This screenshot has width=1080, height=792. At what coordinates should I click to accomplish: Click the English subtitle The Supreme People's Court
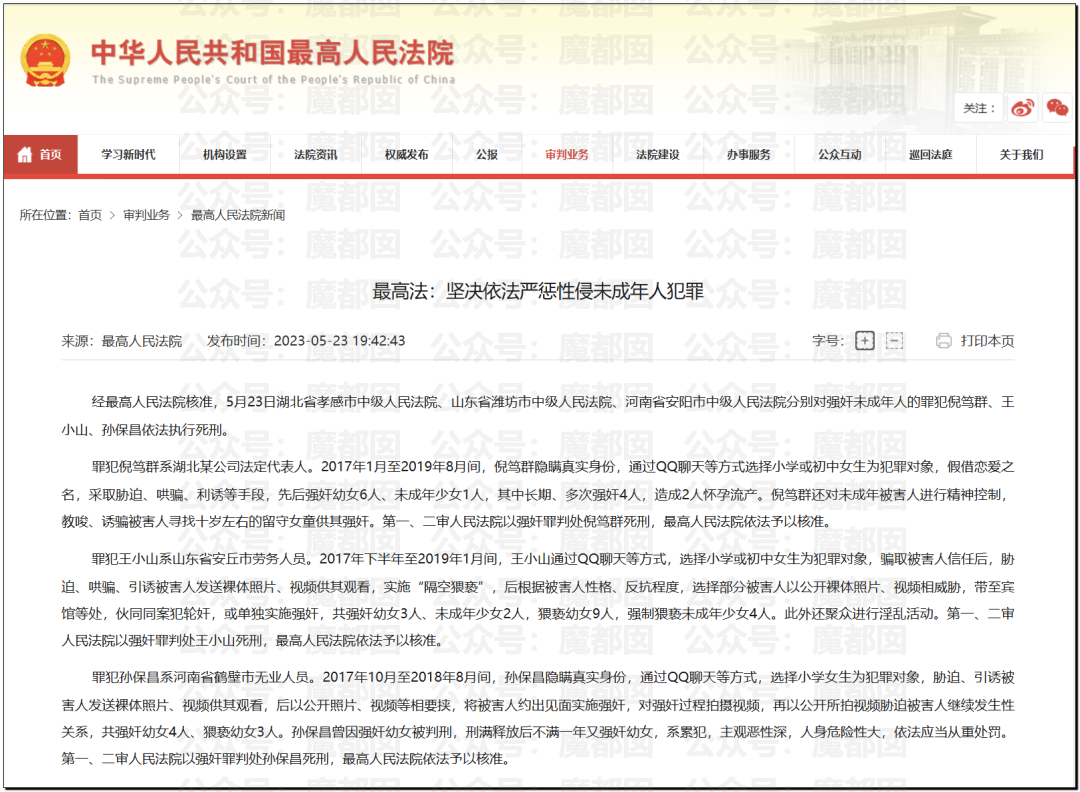pyautogui.click(x=274, y=80)
